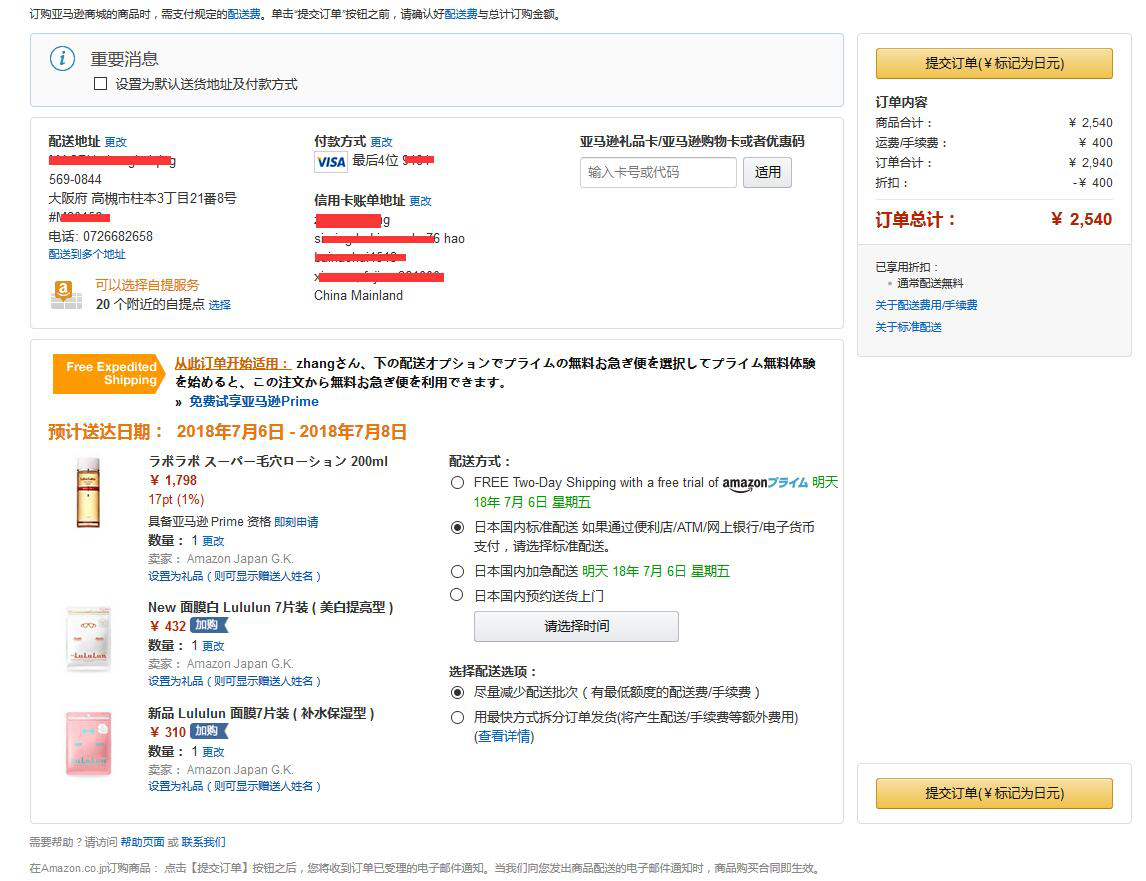Viewport: 1146px width, 881px height.
Task: Click the bottom 提交订单 submit order button
Action: (x=994, y=793)
